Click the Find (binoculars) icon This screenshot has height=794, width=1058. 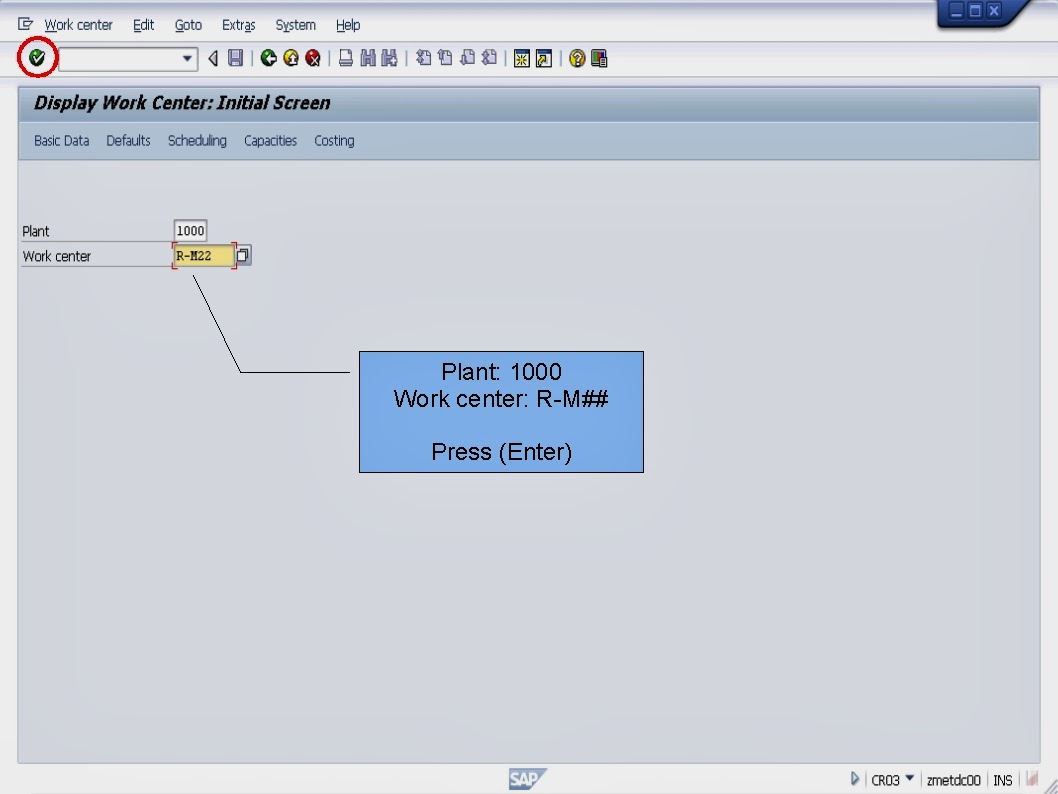(365, 58)
